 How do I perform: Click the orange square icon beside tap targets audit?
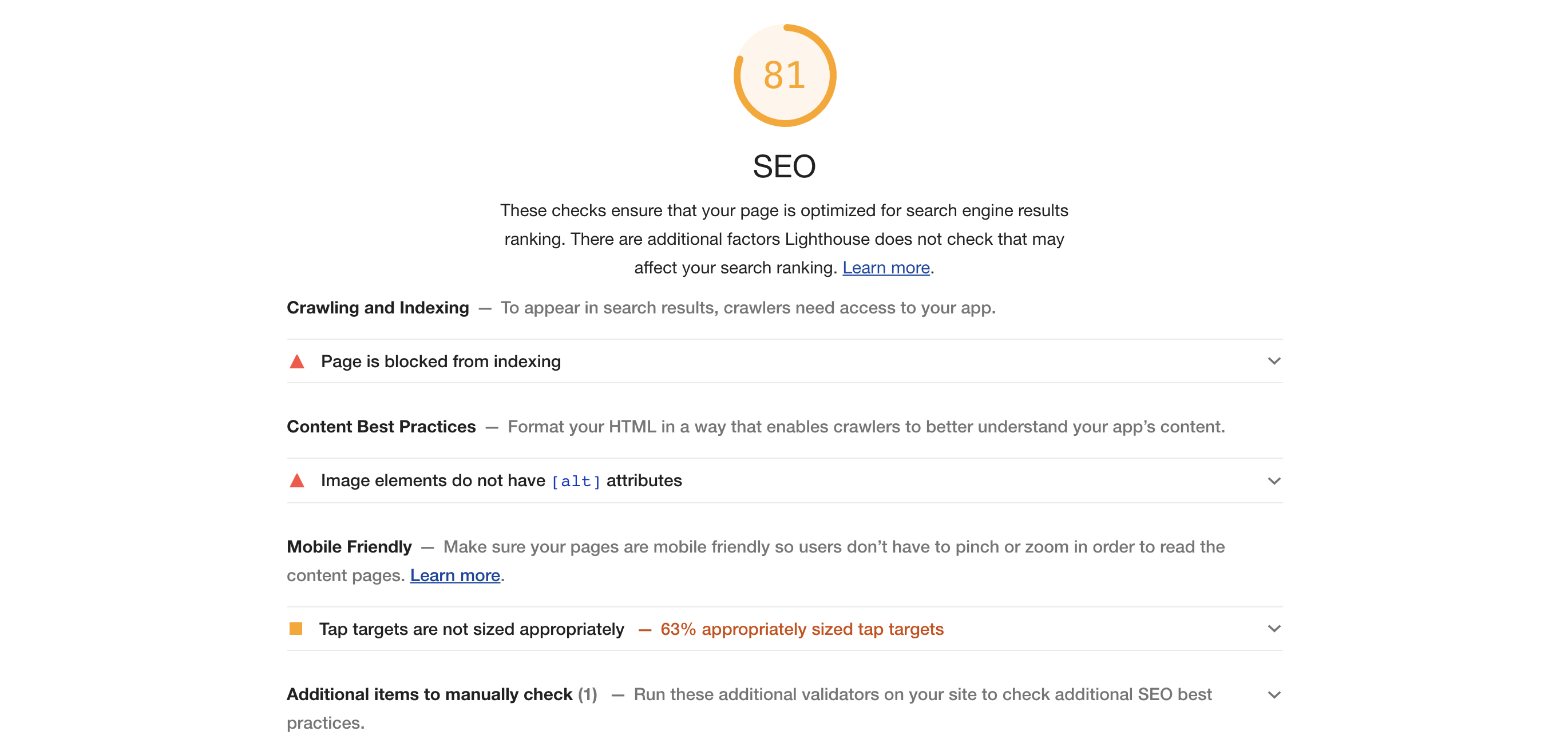point(296,628)
